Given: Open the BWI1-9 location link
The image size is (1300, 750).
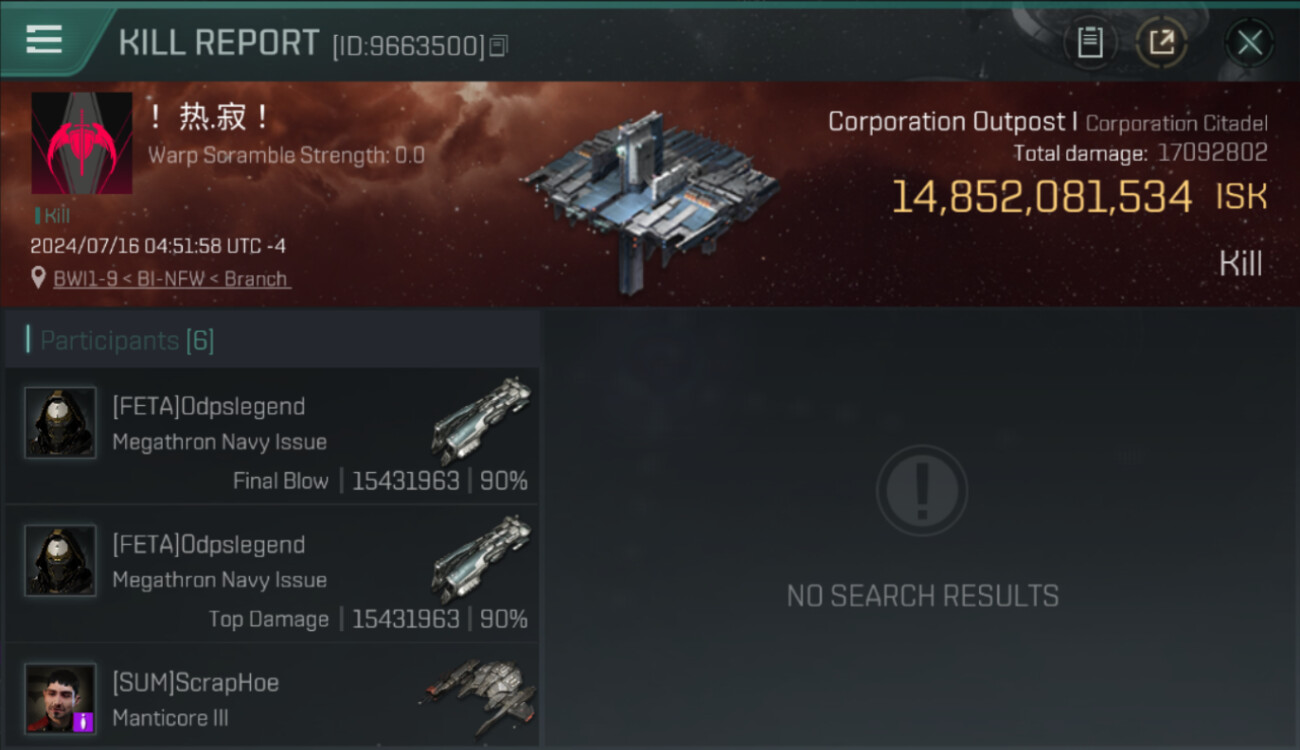Looking at the screenshot, I should [172, 279].
